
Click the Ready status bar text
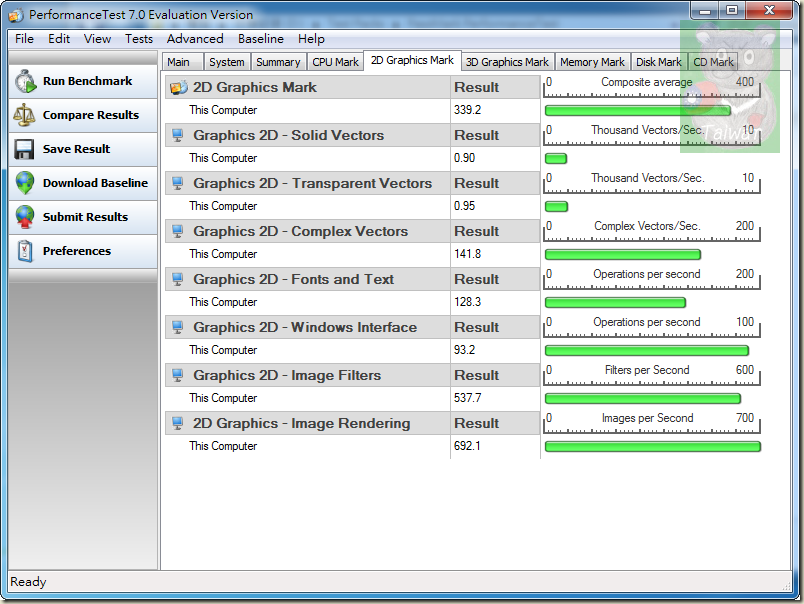click(28, 582)
